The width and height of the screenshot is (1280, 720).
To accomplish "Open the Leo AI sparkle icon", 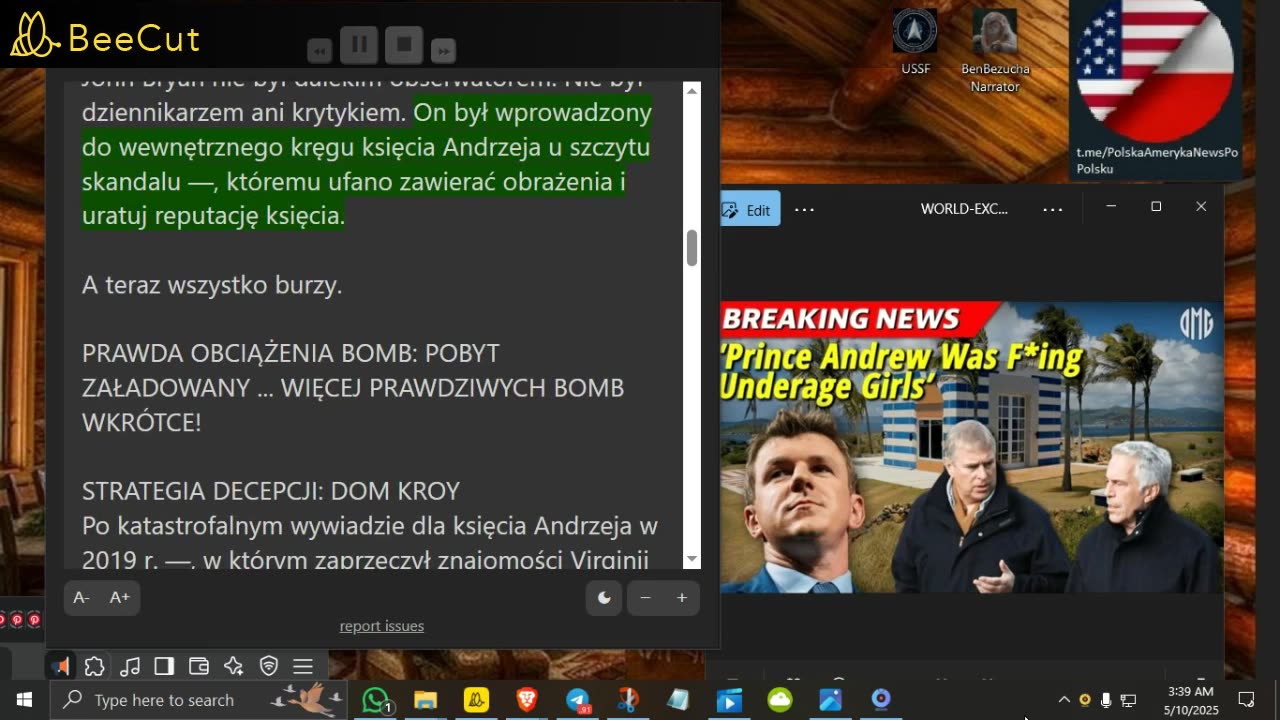I will click(x=234, y=666).
